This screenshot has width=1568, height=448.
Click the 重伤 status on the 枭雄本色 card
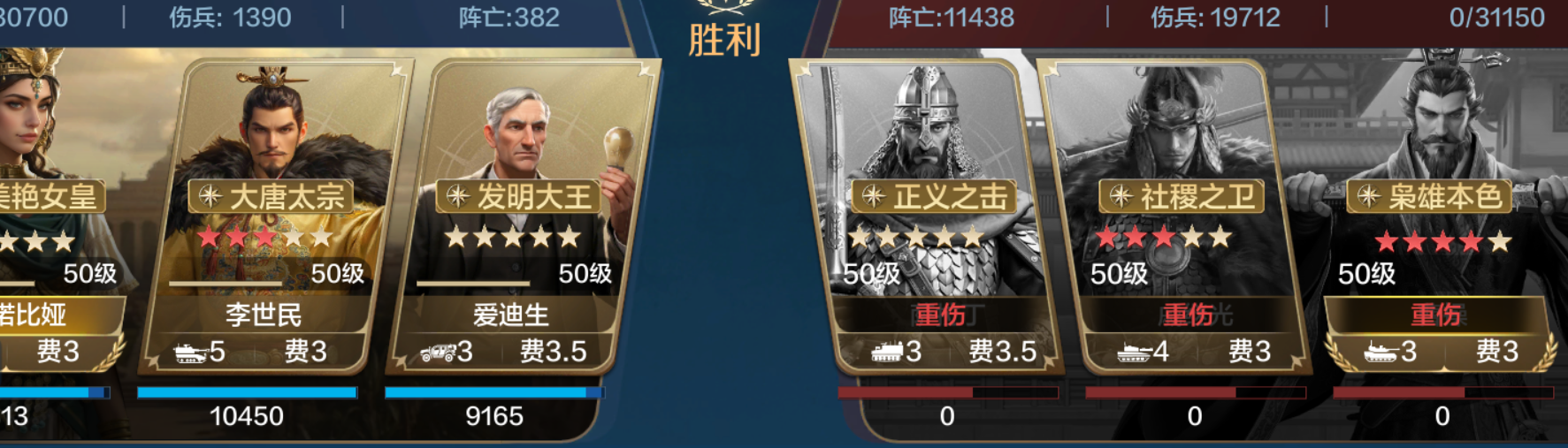(x=1435, y=315)
